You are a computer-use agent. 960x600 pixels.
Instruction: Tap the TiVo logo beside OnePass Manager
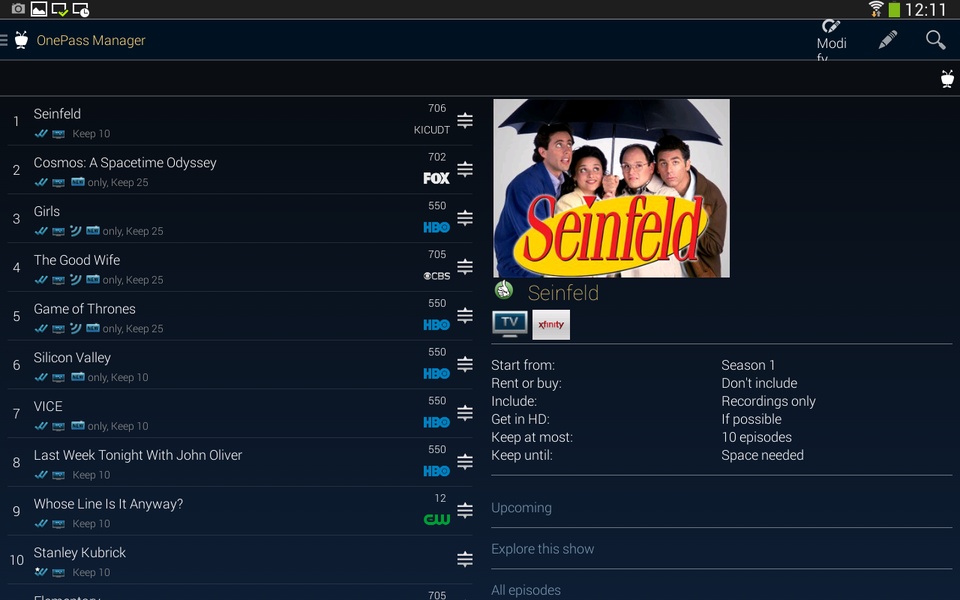(21, 40)
